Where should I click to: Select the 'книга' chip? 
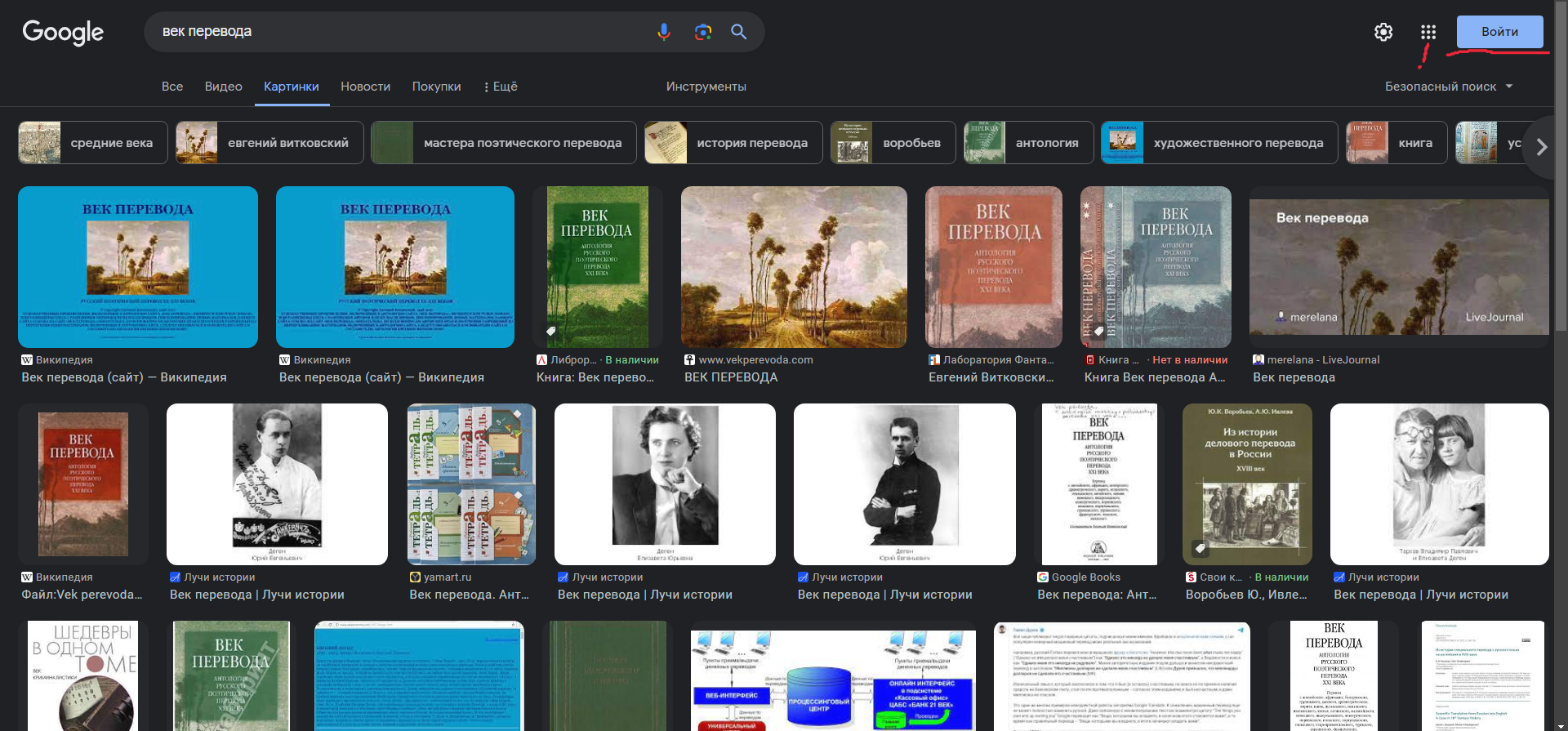[1396, 143]
